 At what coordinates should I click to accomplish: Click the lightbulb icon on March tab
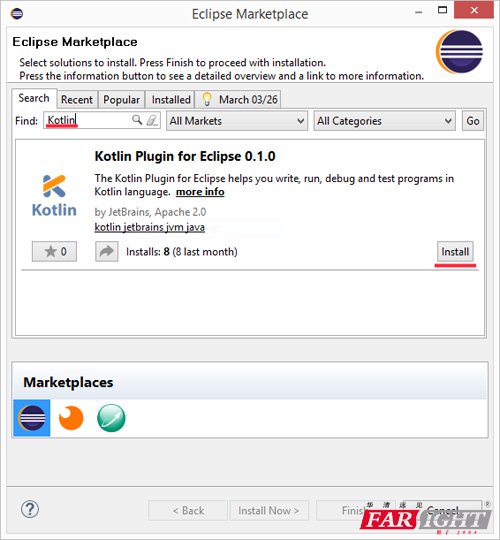207,99
